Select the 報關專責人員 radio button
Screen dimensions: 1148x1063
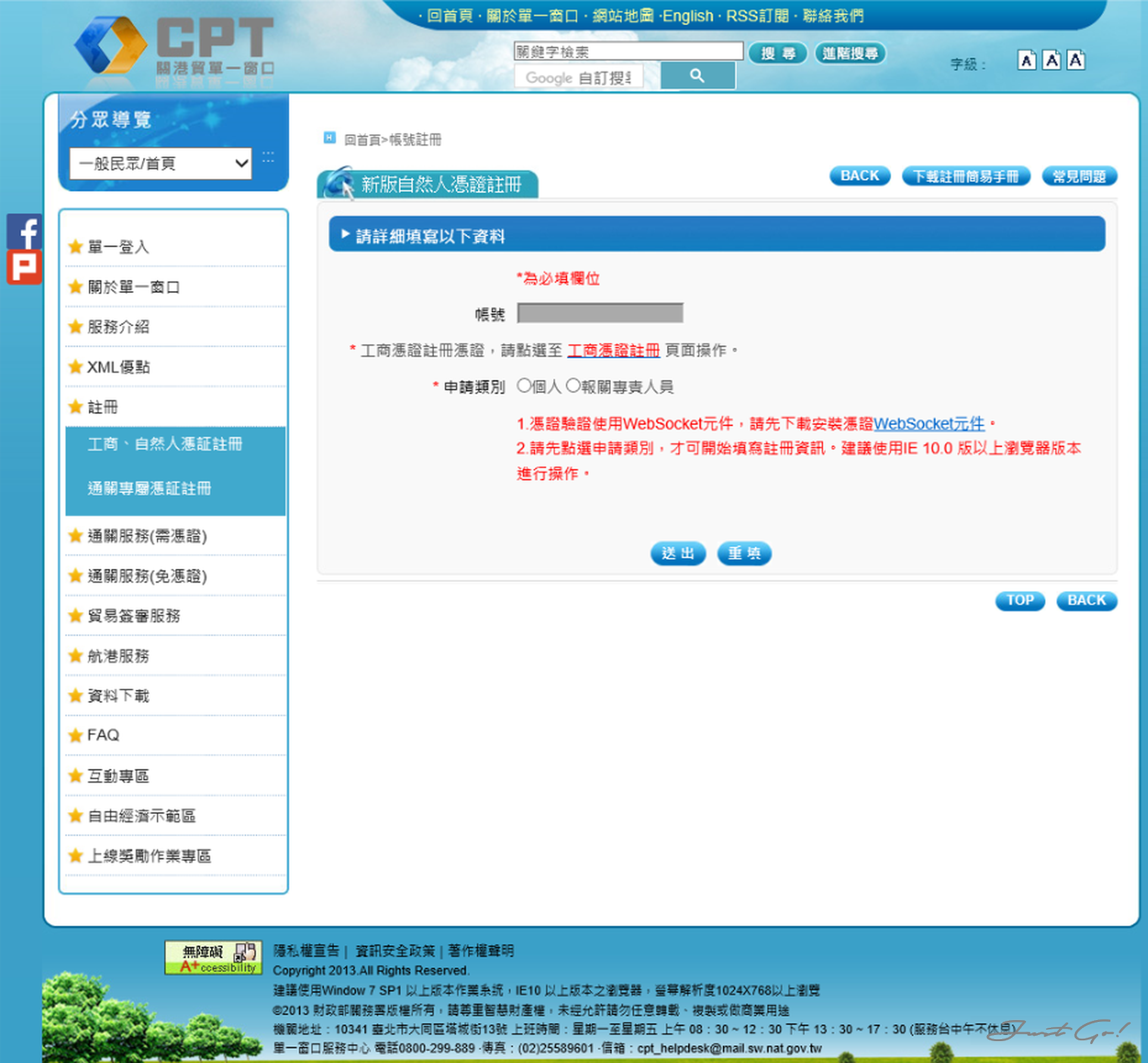(x=573, y=386)
